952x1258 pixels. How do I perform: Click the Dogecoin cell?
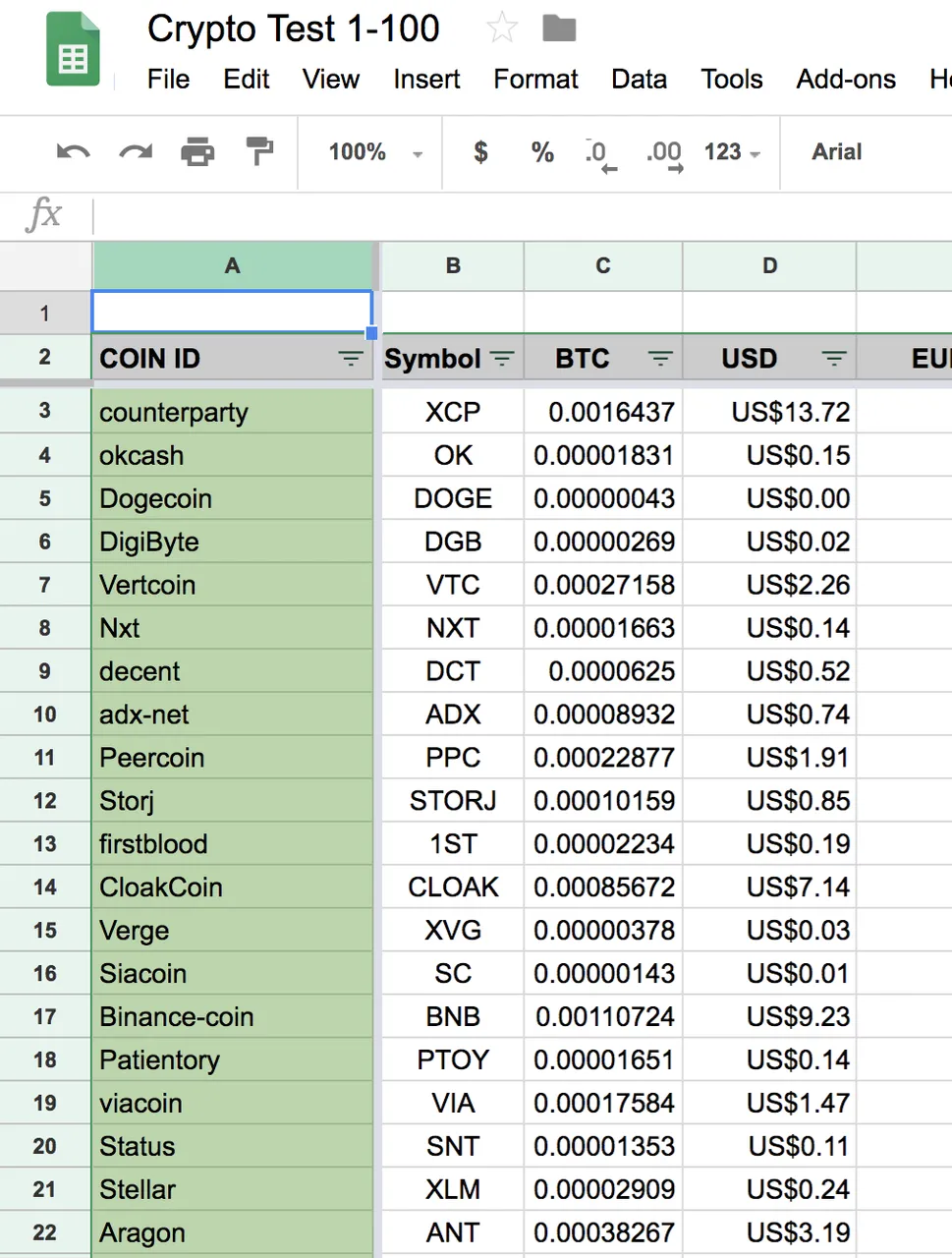tap(233, 498)
